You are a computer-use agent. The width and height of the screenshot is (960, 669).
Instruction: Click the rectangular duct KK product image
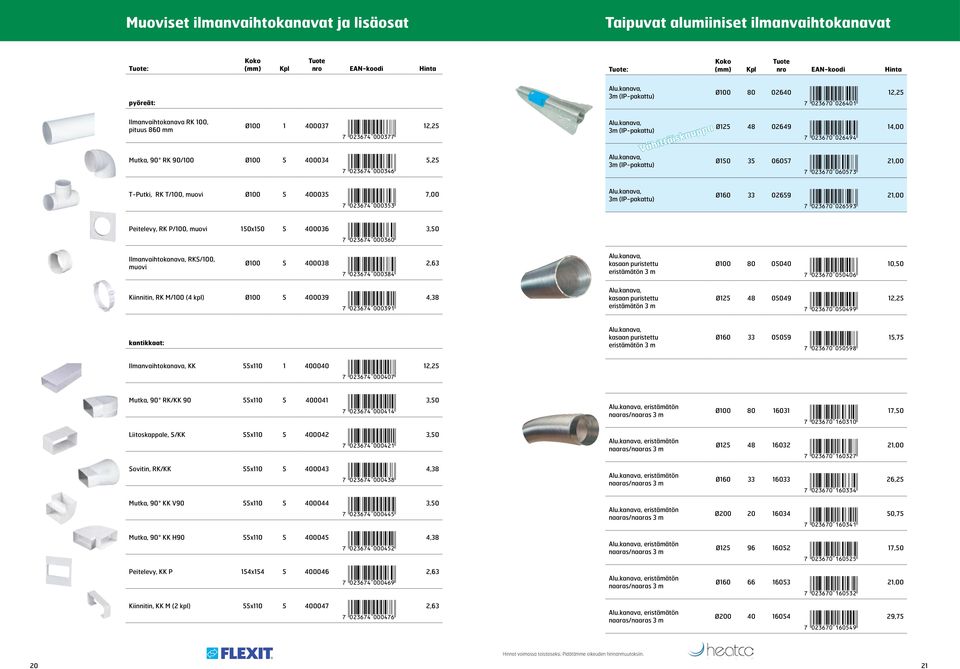61,376
